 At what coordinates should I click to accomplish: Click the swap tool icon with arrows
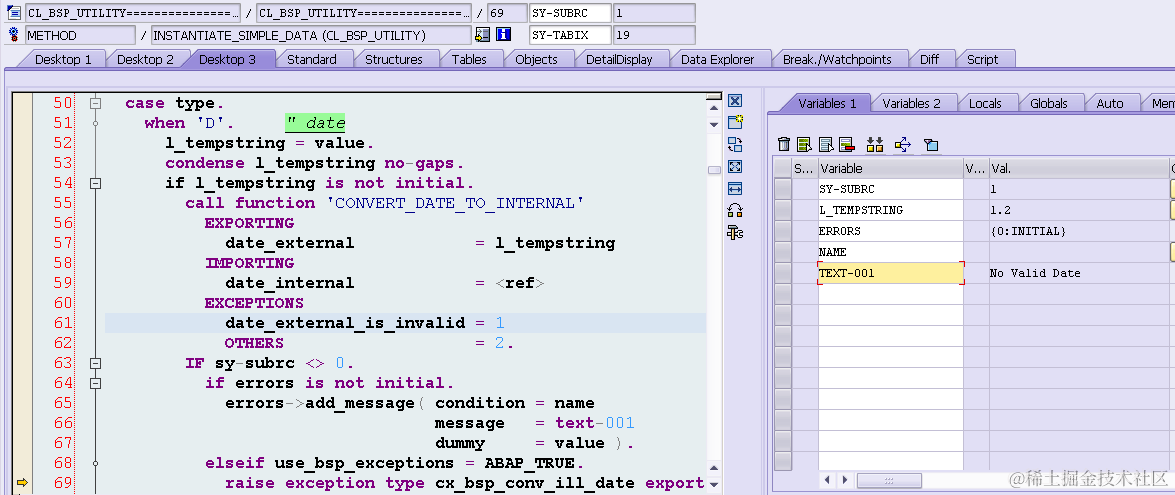pyautogui.click(x=735, y=145)
